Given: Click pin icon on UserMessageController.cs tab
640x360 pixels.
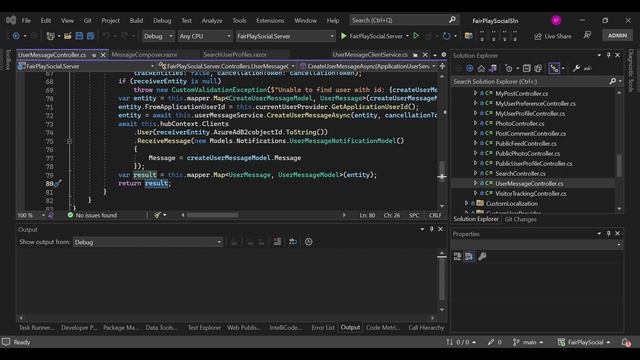Looking at the screenshot, I should point(94,55).
